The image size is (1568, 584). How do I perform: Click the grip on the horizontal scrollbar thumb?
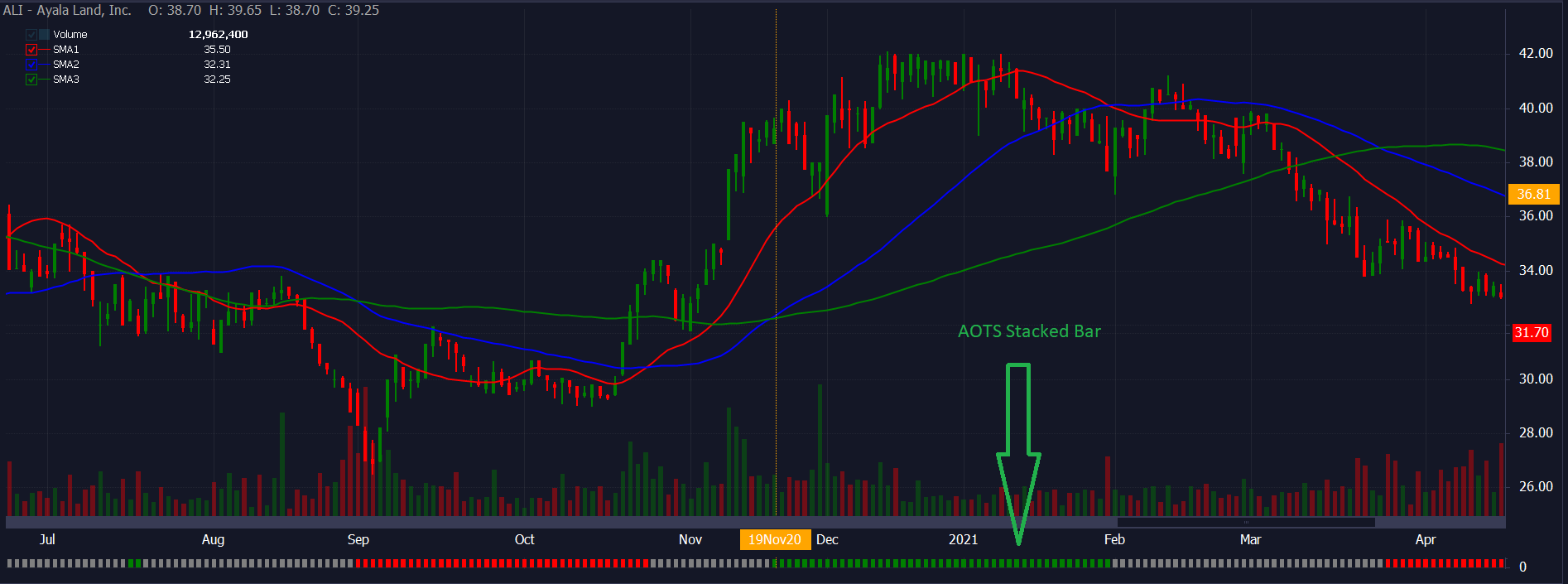click(x=1246, y=523)
